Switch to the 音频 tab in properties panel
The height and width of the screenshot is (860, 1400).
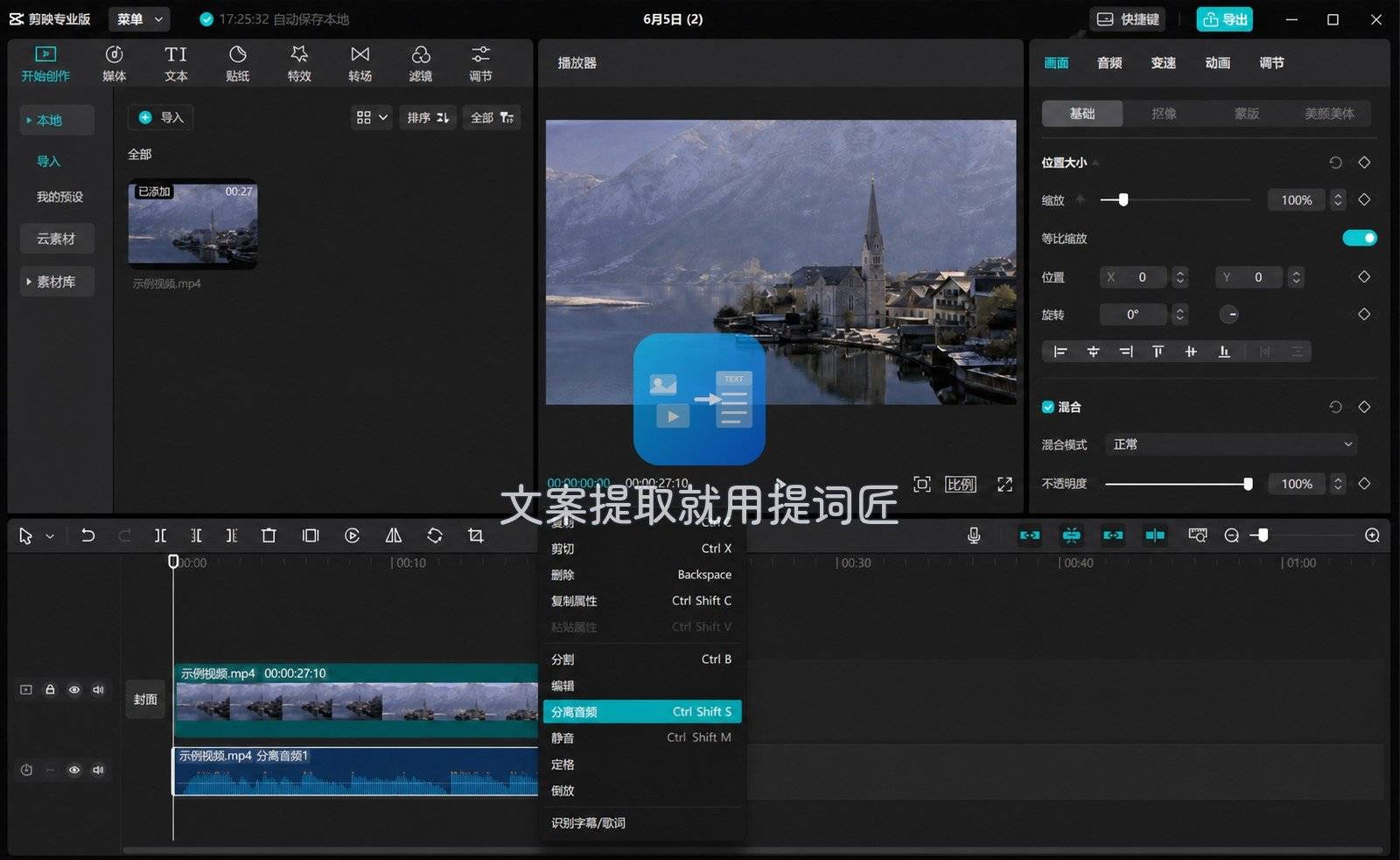tap(1109, 63)
